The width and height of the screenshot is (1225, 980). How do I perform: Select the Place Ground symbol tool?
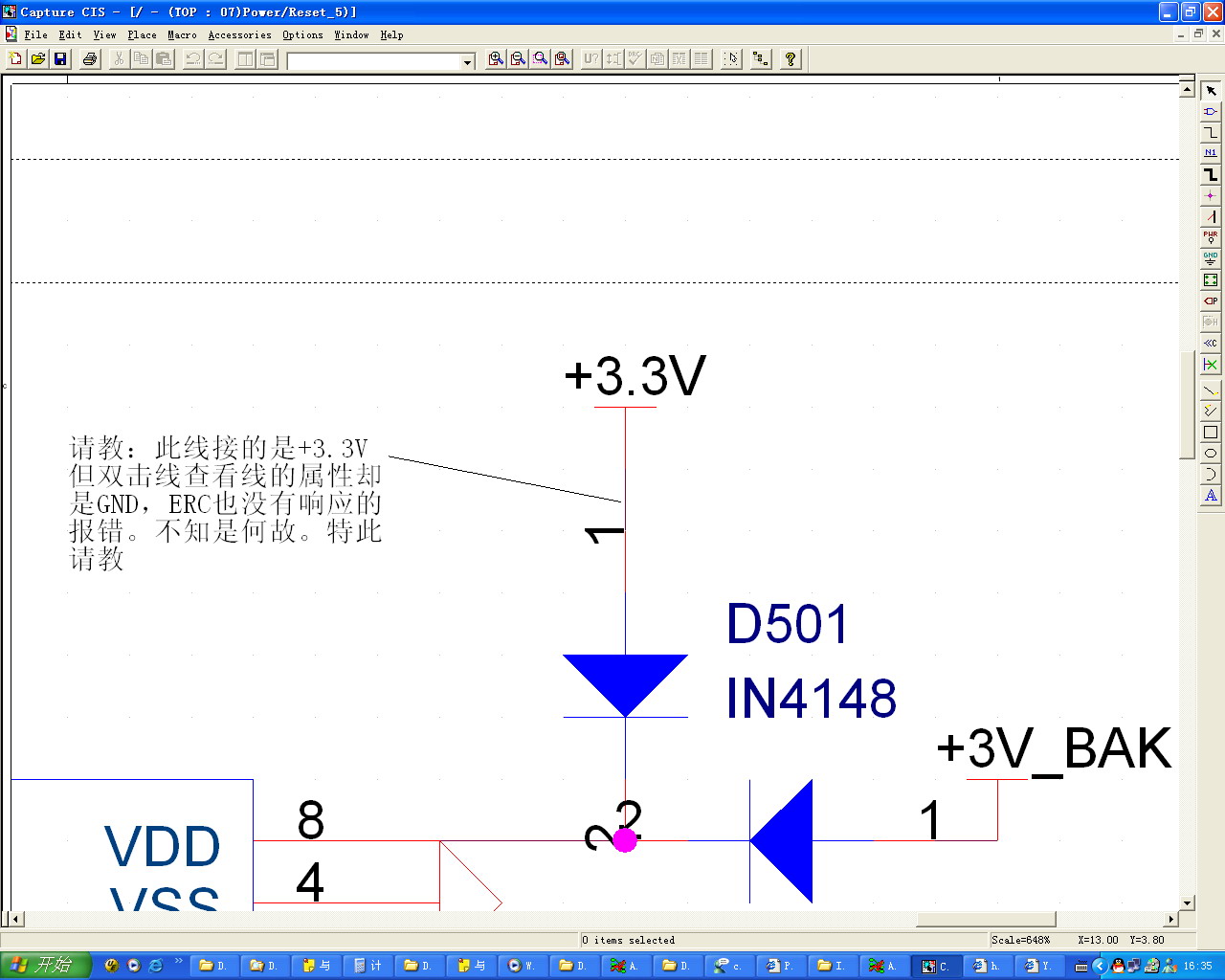pyautogui.click(x=1211, y=258)
